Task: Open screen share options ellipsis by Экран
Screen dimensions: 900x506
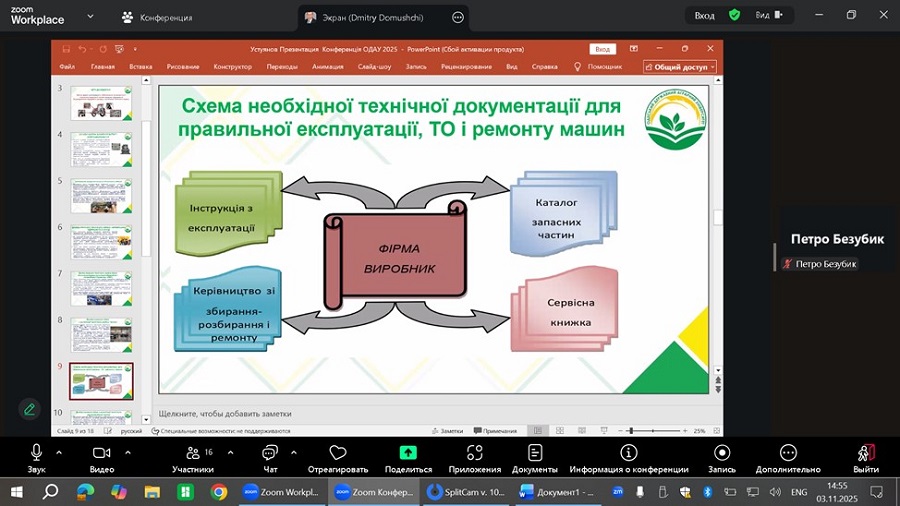Action: 458,17
